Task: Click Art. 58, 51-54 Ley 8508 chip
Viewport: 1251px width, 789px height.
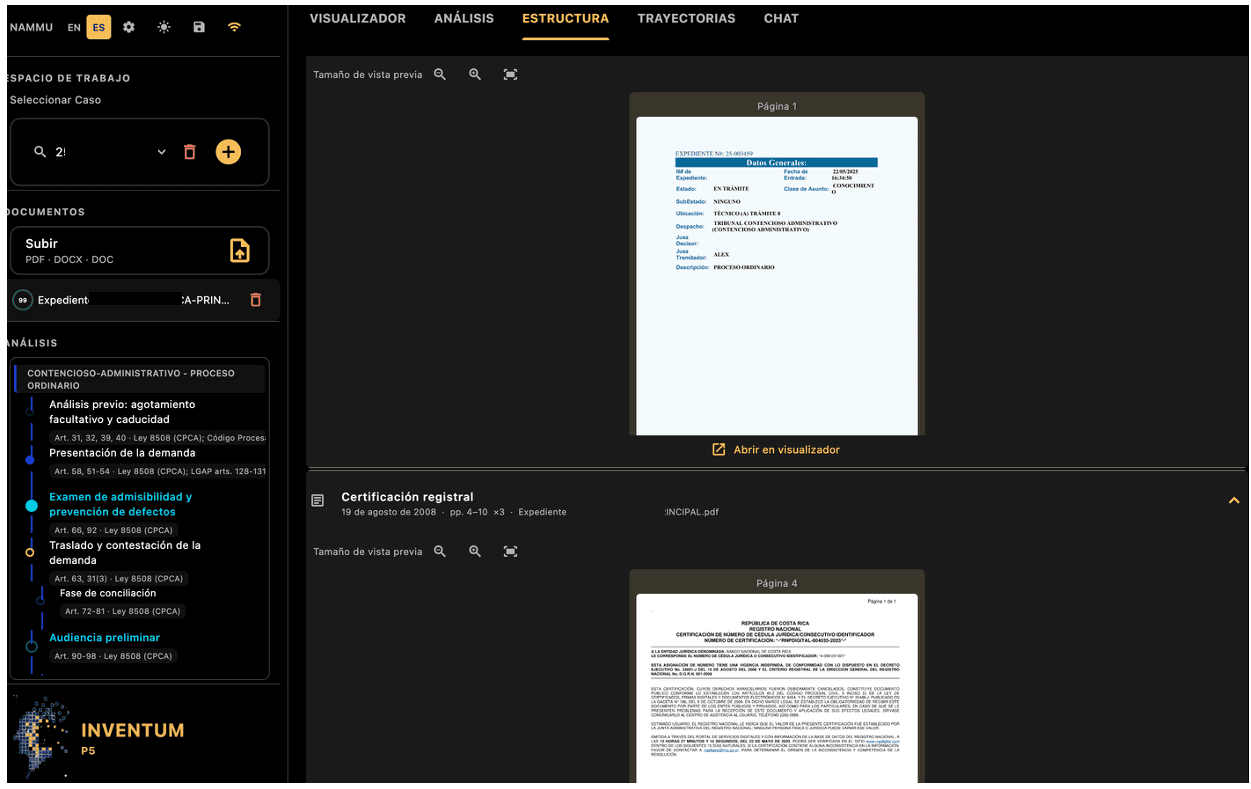Action: (159, 471)
